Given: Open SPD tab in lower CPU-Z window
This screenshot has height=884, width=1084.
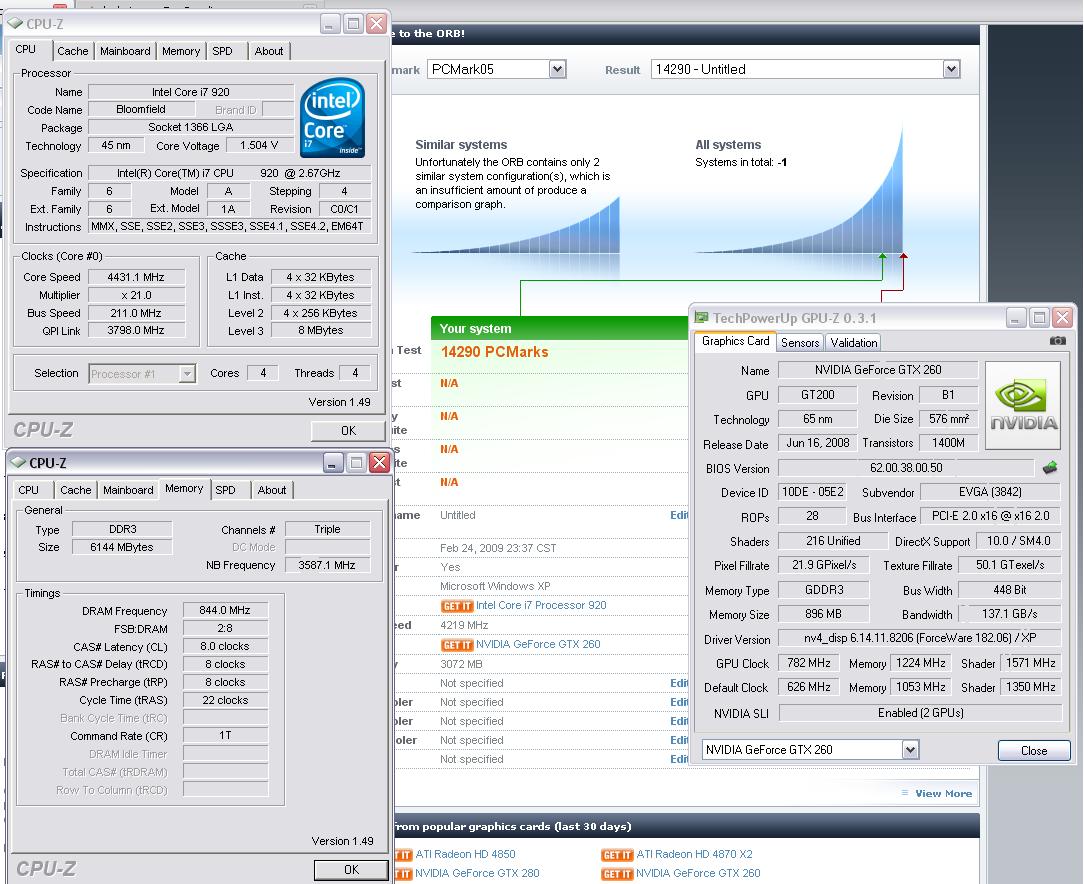Looking at the screenshot, I should 225,490.
